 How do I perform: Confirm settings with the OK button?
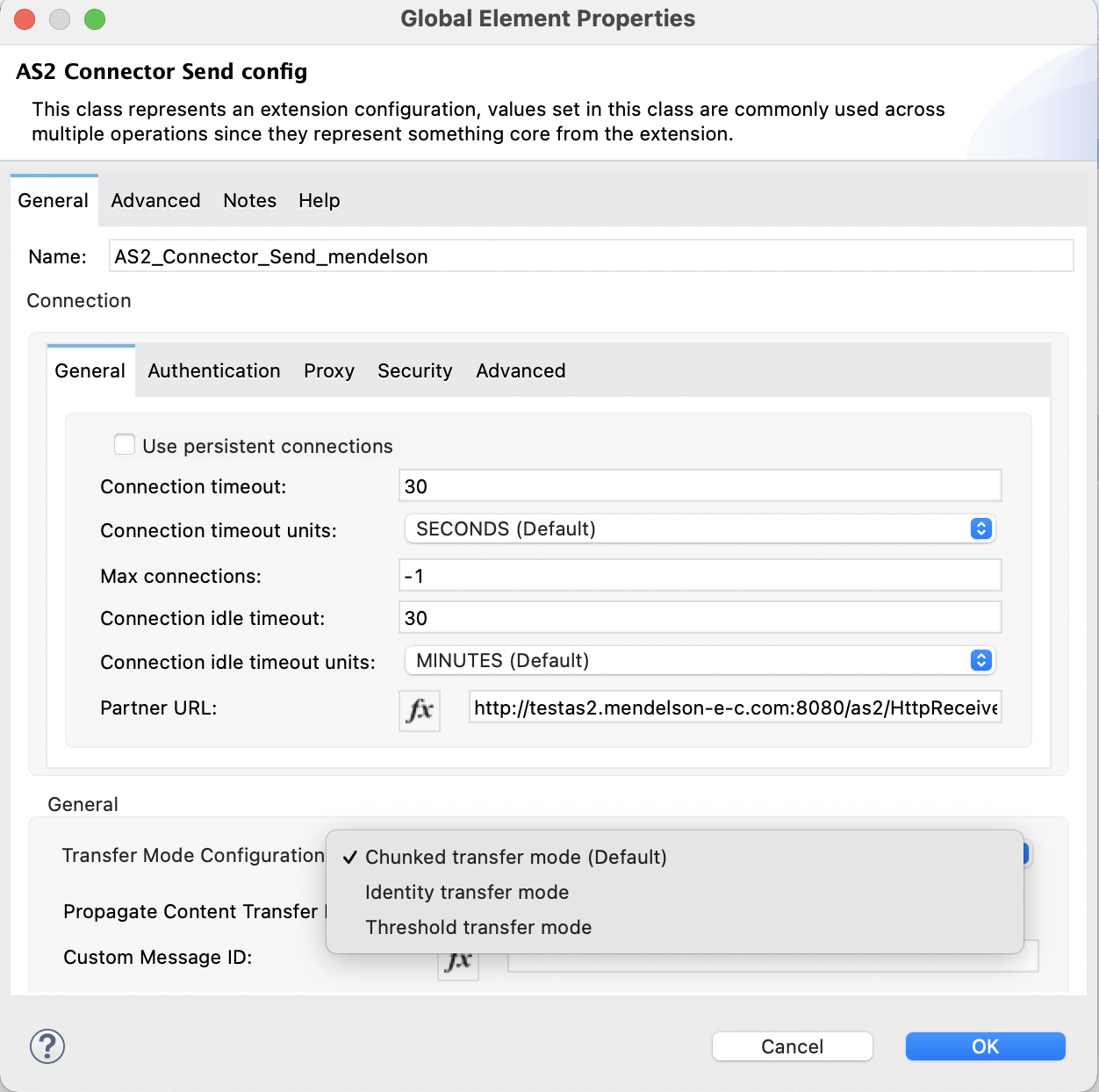point(985,1046)
